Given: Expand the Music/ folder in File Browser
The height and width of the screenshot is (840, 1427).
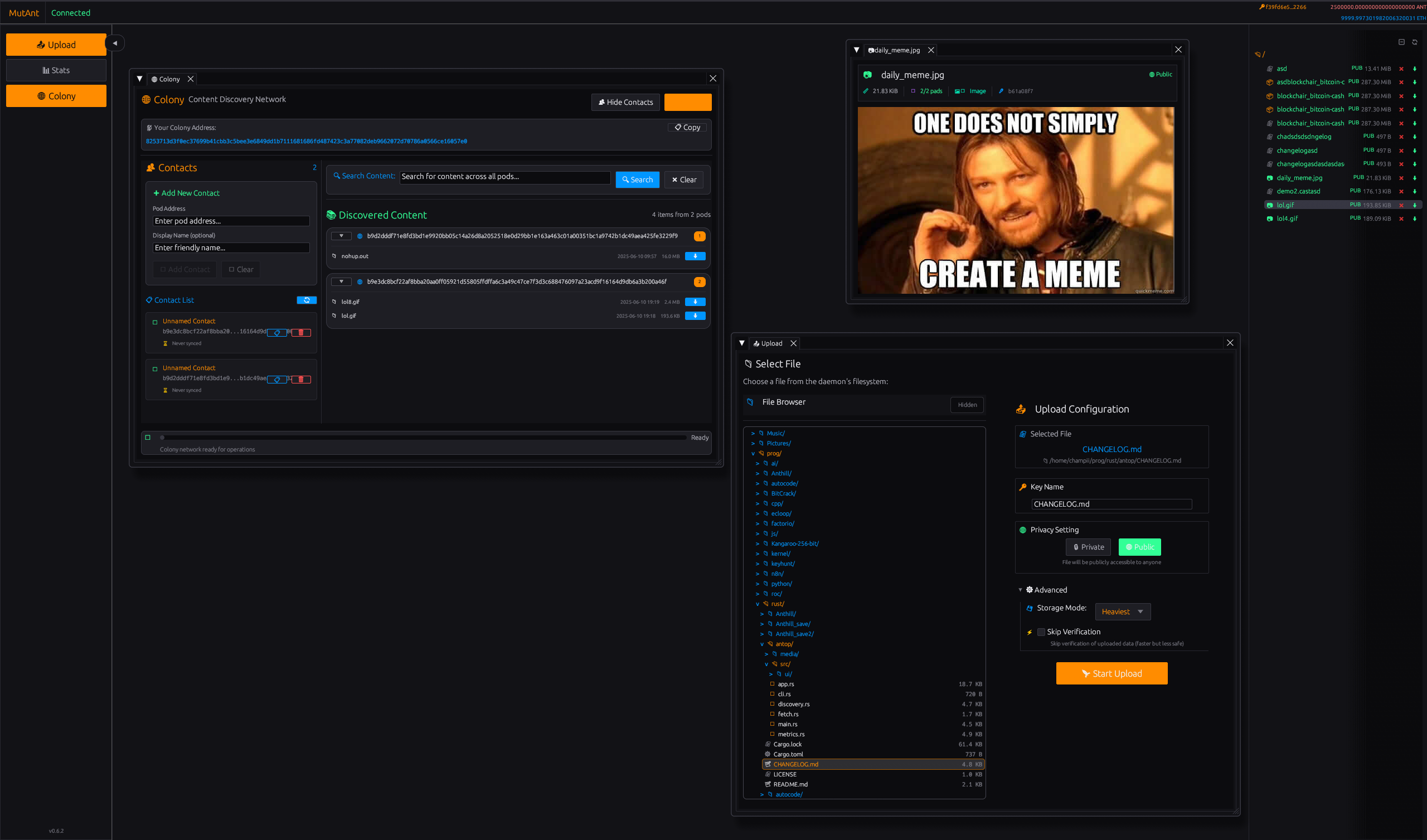Looking at the screenshot, I should point(753,433).
